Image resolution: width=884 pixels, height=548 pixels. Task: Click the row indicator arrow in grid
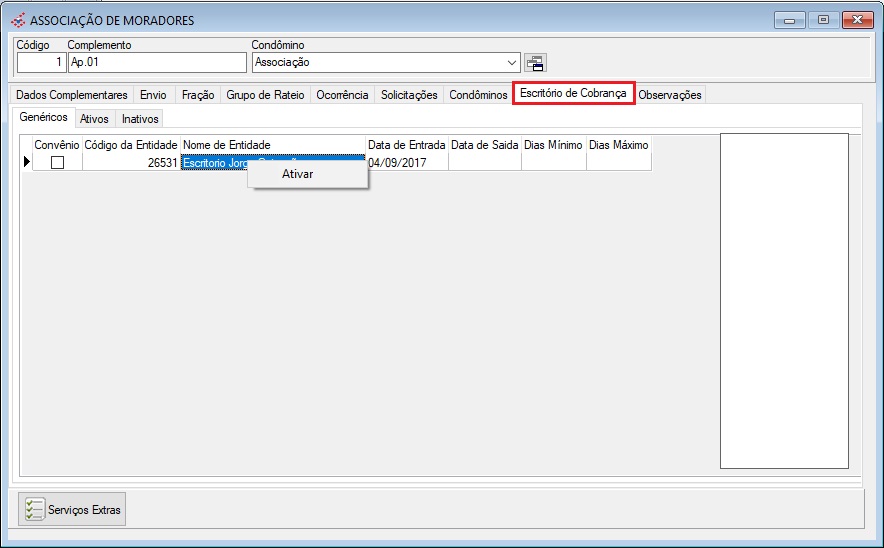(26, 163)
